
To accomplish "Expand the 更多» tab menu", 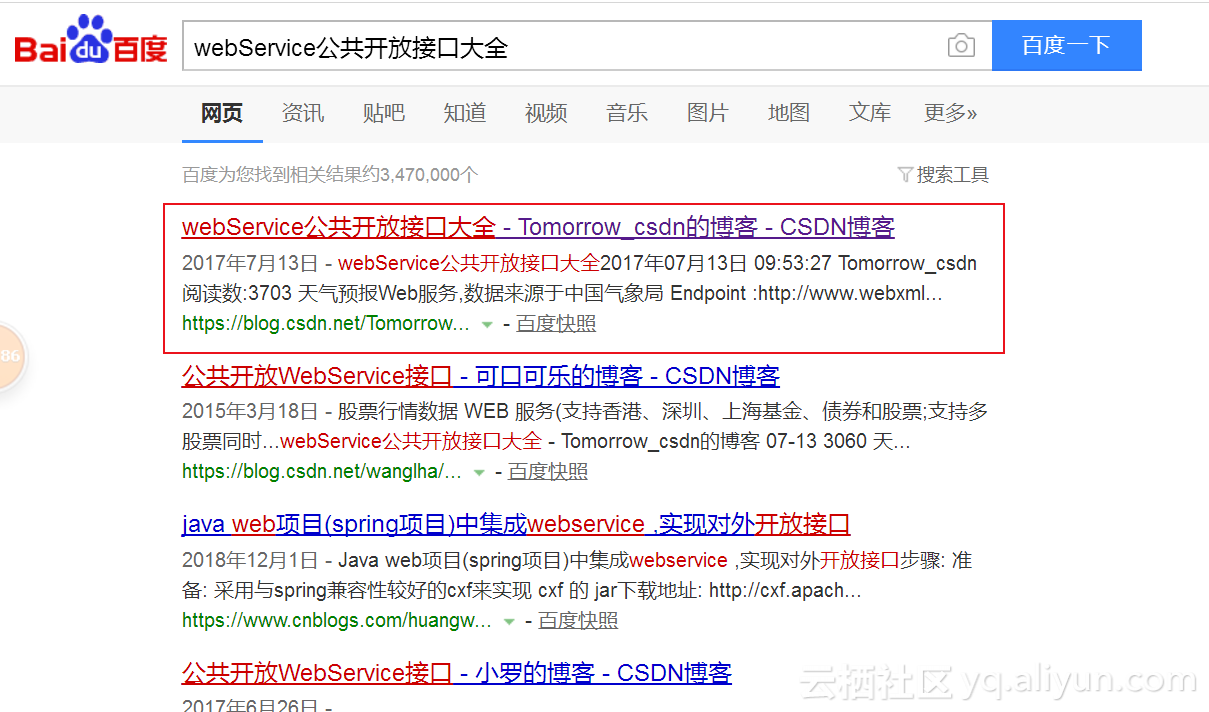I will (x=950, y=113).
